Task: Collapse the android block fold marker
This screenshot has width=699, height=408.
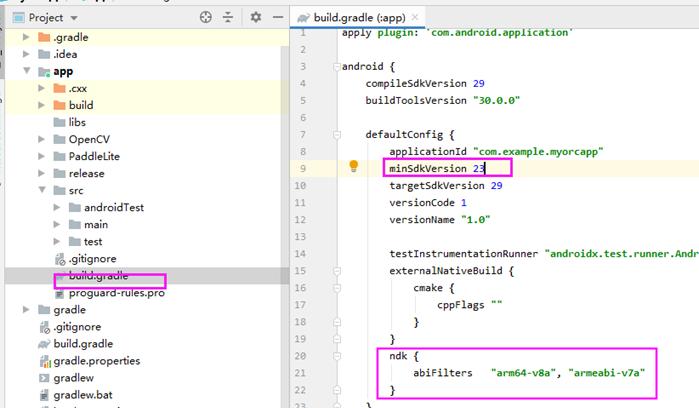Action: click(337, 67)
